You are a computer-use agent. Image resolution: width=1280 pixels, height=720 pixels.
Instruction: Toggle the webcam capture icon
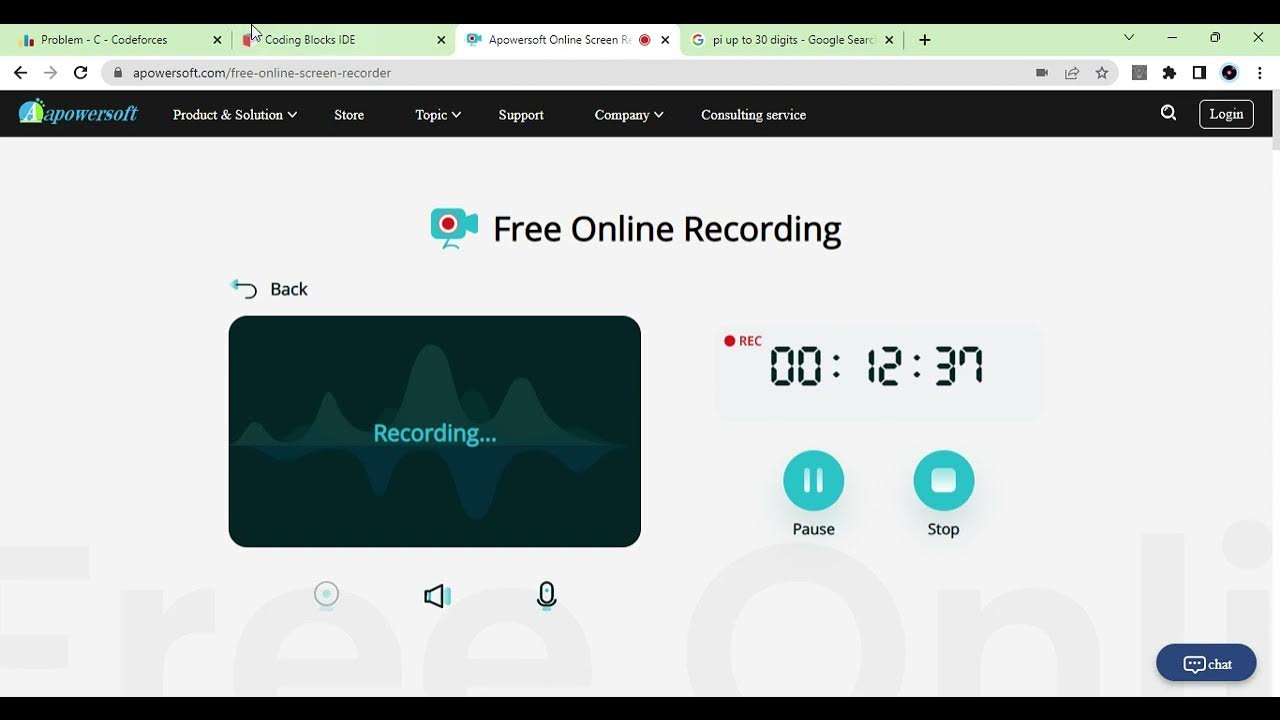coord(327,596)
